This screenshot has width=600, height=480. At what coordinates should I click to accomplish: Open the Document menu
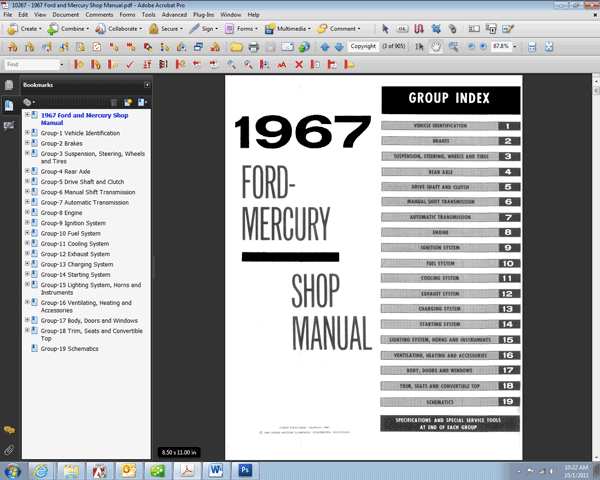66,15
